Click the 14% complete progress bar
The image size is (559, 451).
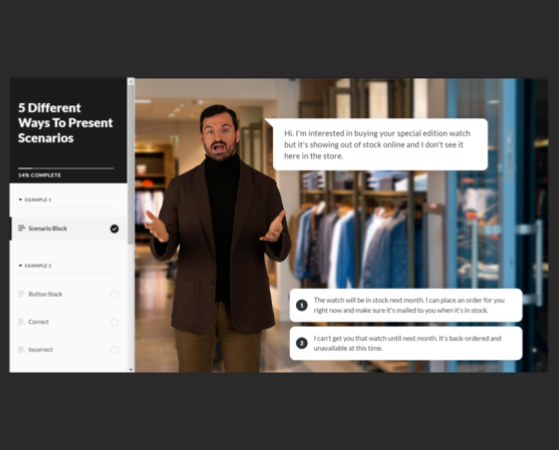point(66,168)
